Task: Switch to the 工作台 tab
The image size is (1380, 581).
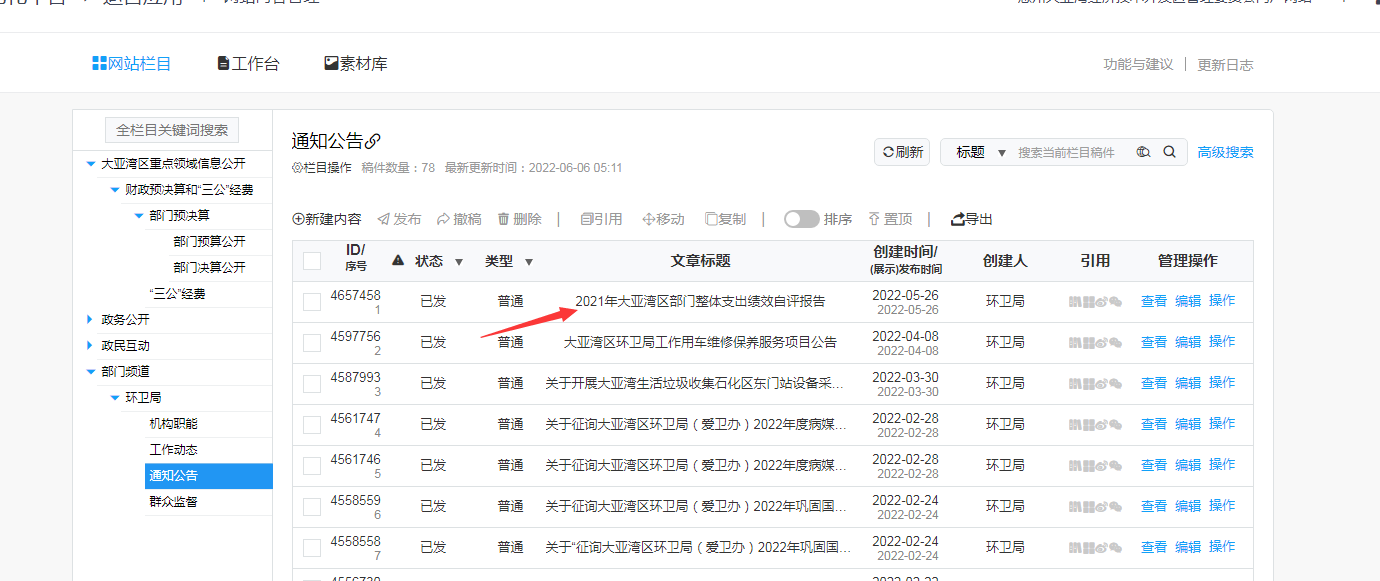Action: (247, 62)
